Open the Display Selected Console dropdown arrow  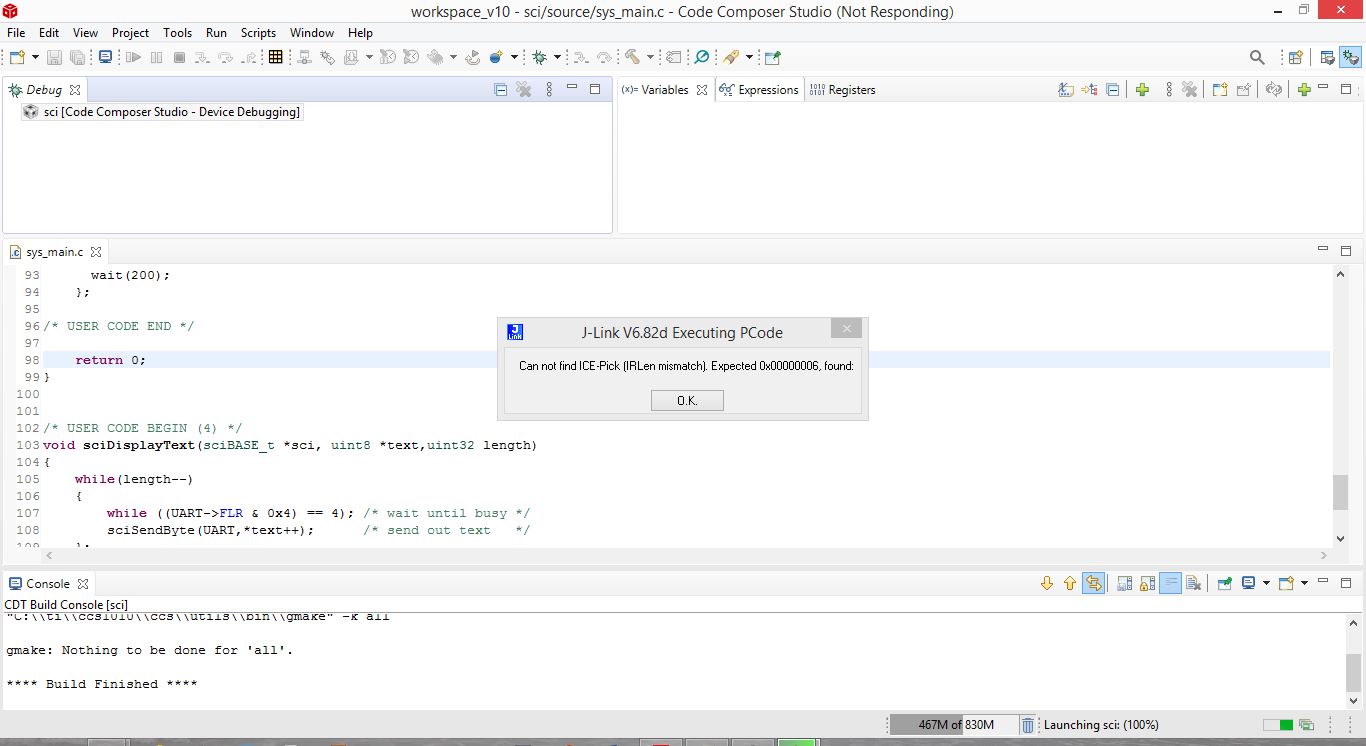[1266, 583]
